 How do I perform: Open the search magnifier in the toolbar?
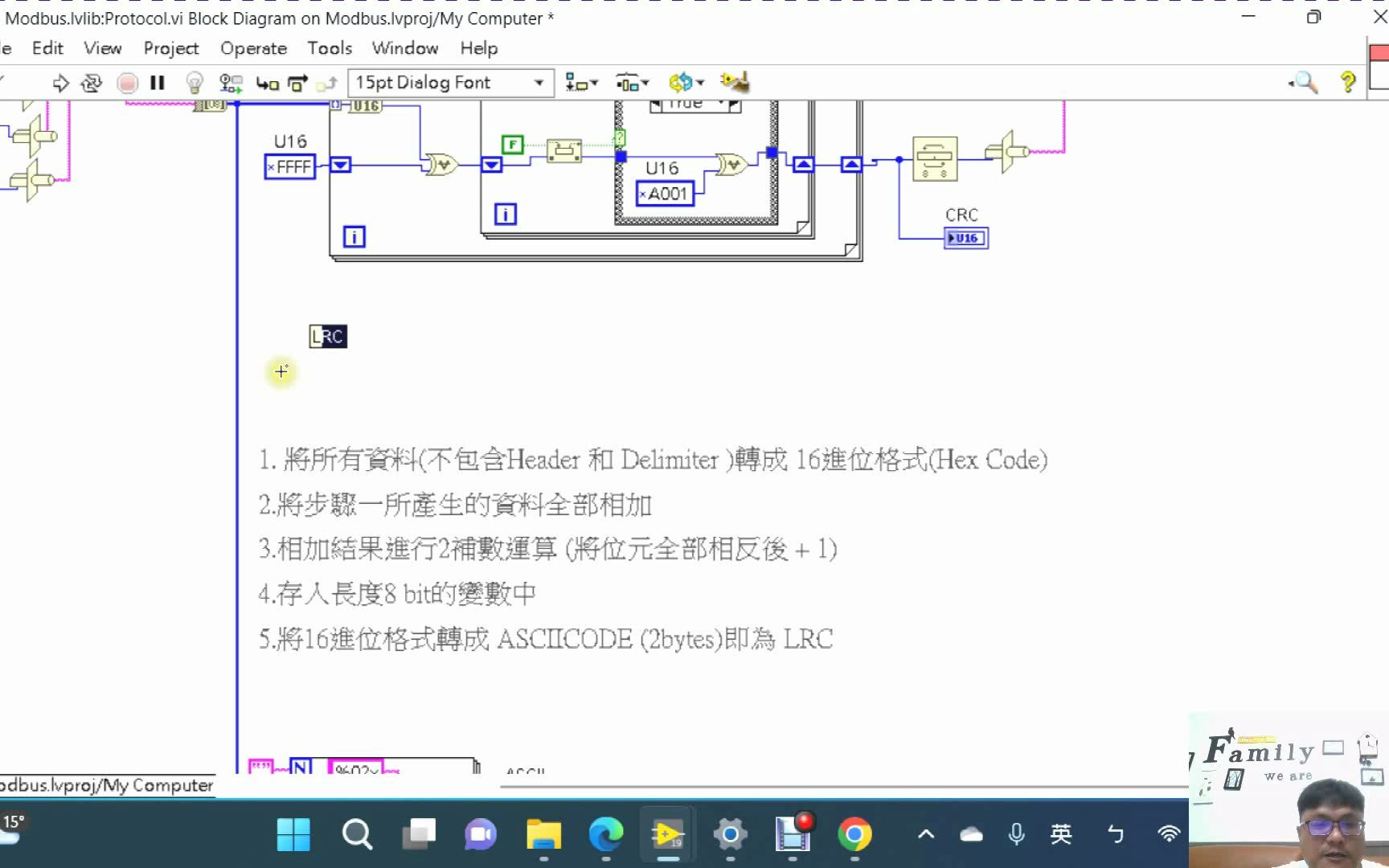[x=1304, y=82]
